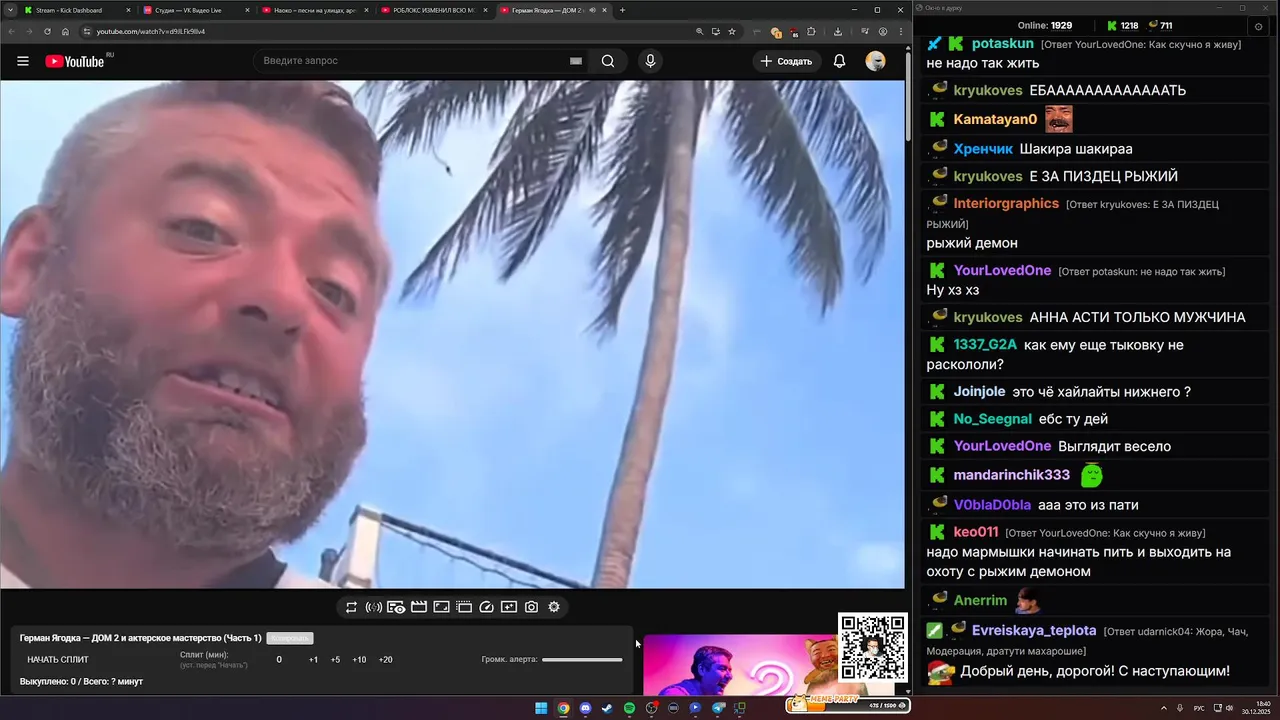Click the add-frame plus icon in player toolbar

click(x=509, y=607)
